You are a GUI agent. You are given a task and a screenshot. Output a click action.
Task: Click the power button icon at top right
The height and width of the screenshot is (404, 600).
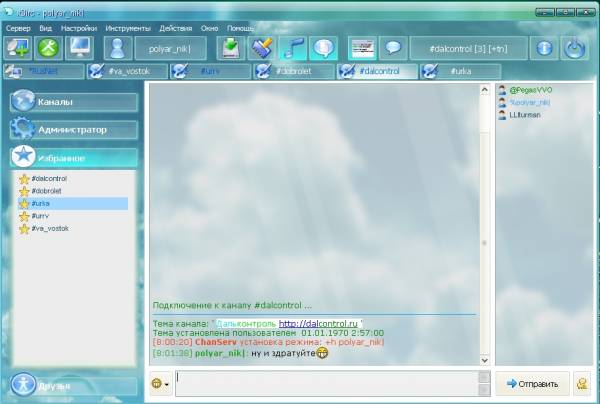574,48
